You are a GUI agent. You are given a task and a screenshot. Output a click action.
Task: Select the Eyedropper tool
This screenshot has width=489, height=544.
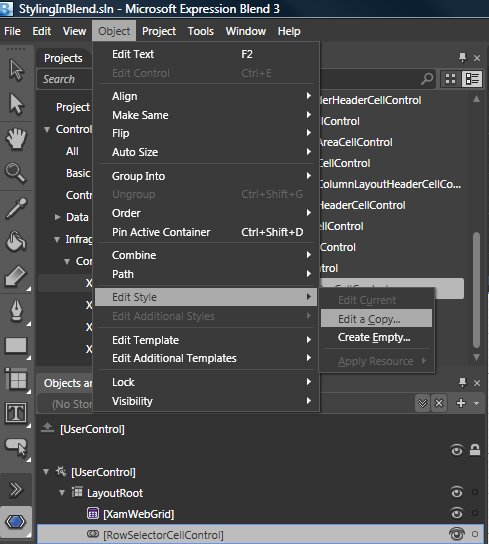tap(16, 208)
